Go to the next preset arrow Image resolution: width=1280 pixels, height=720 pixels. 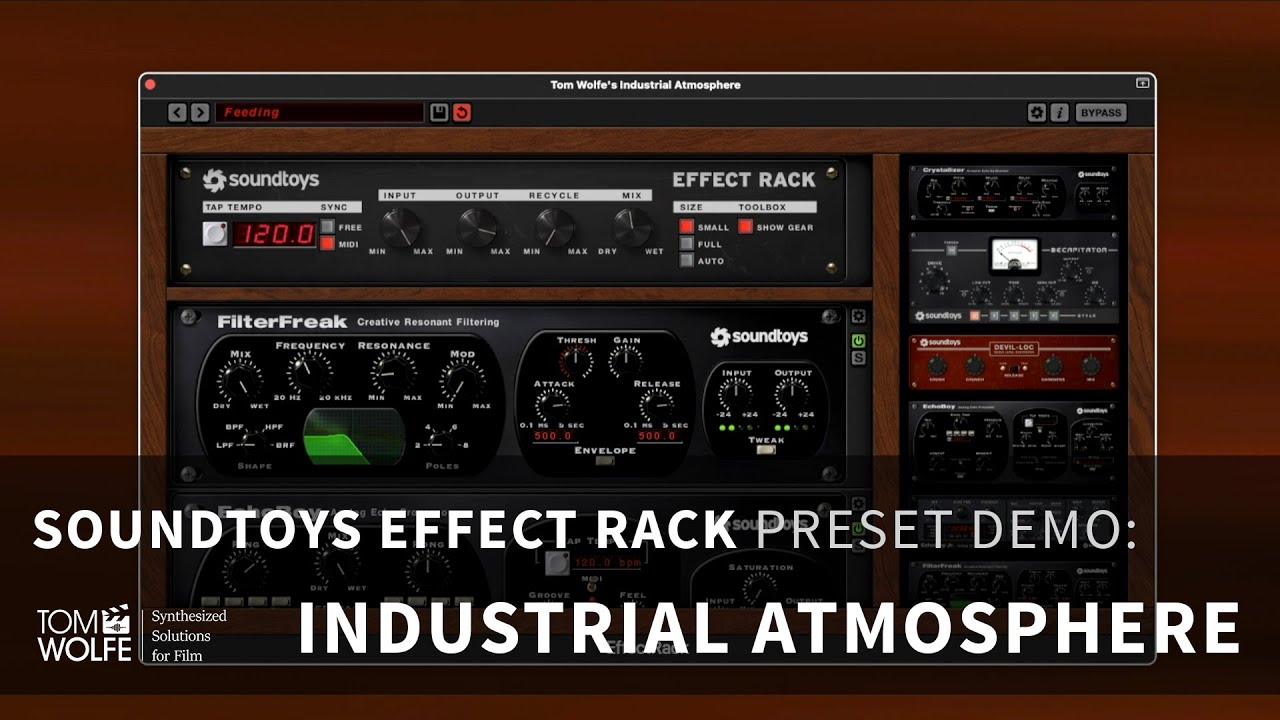pyautogui.click(x=200, y=113)
